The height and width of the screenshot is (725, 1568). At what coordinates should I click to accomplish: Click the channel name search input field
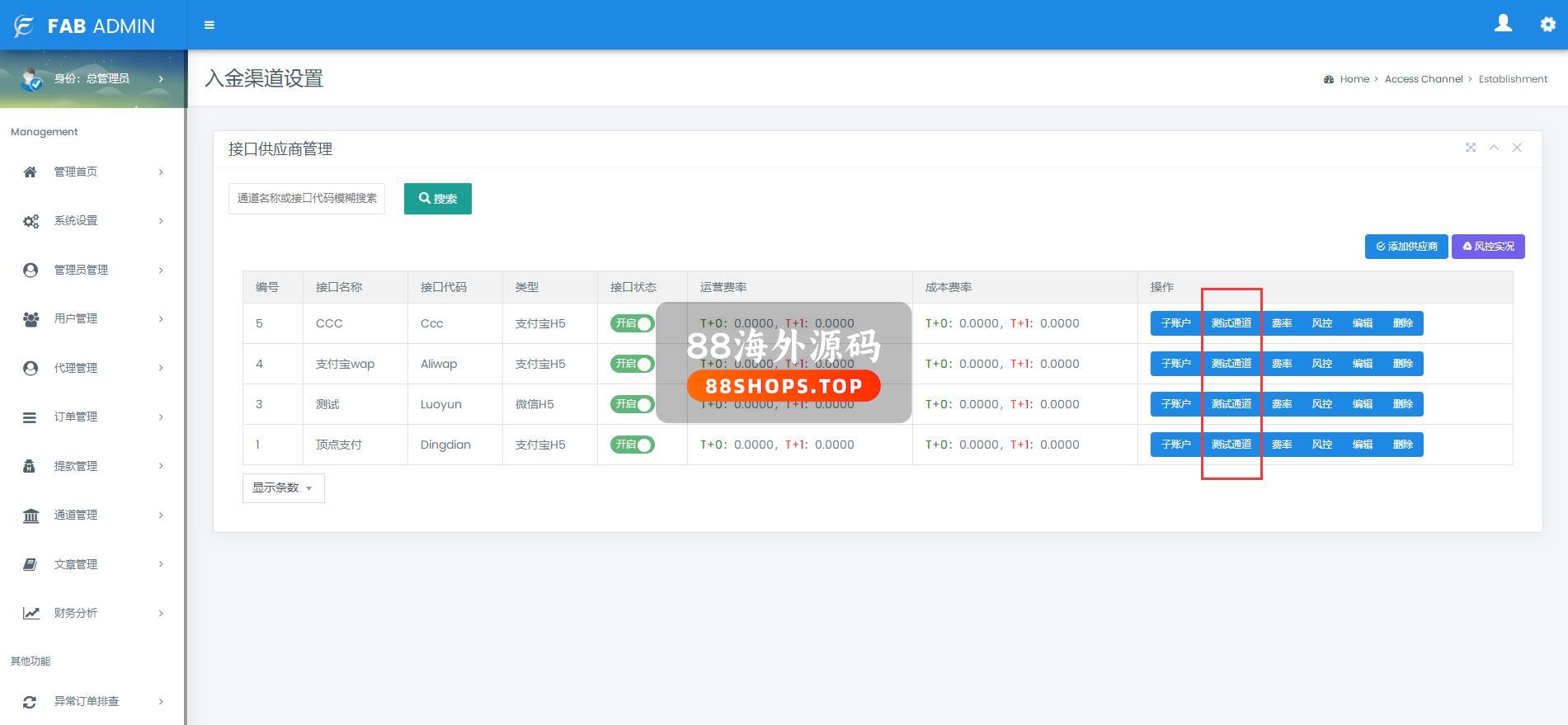pyautogui.click(x=307, y=199)
